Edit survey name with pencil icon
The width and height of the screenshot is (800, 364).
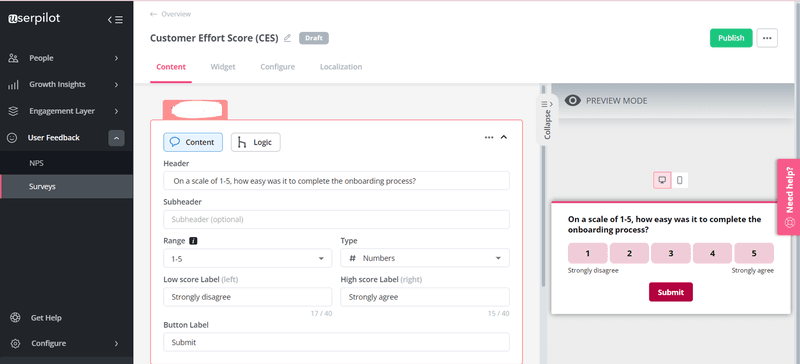(x=287, y=38)
